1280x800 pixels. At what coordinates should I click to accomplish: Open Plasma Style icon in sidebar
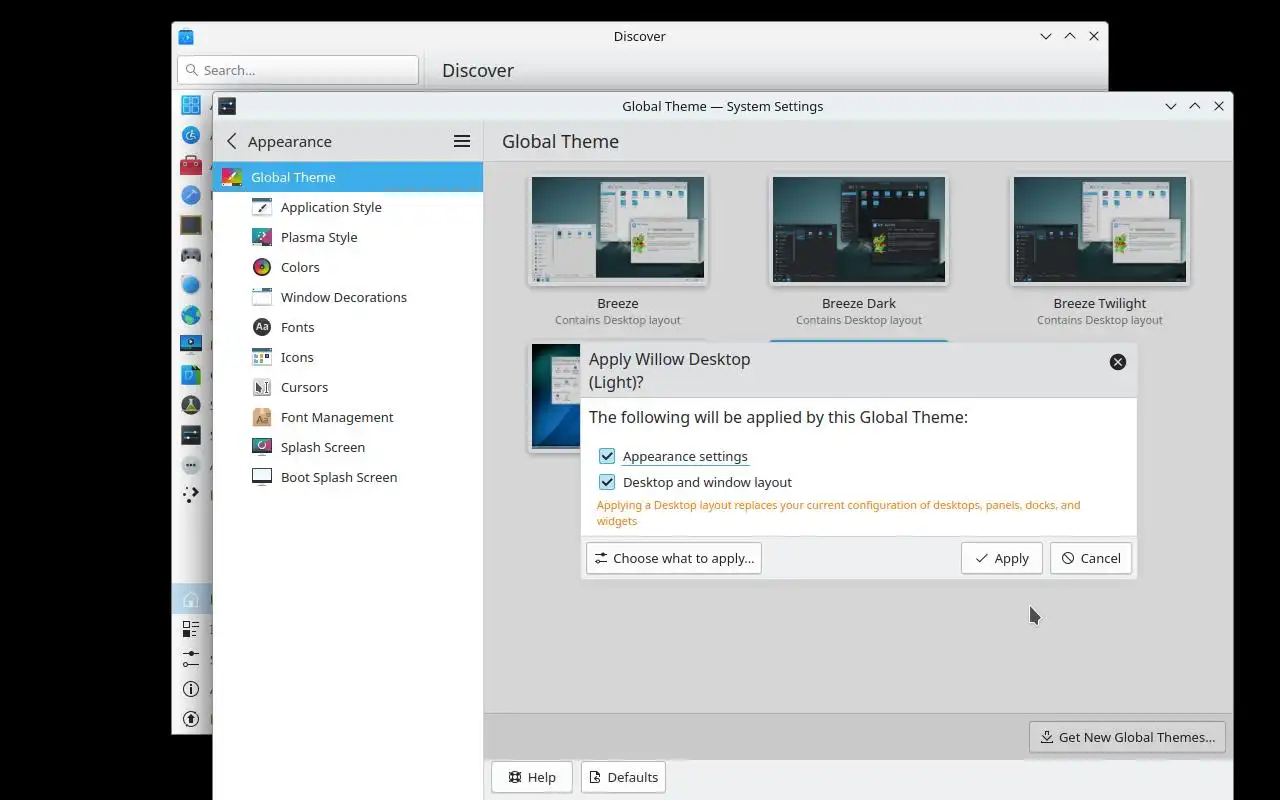[262, 237]
